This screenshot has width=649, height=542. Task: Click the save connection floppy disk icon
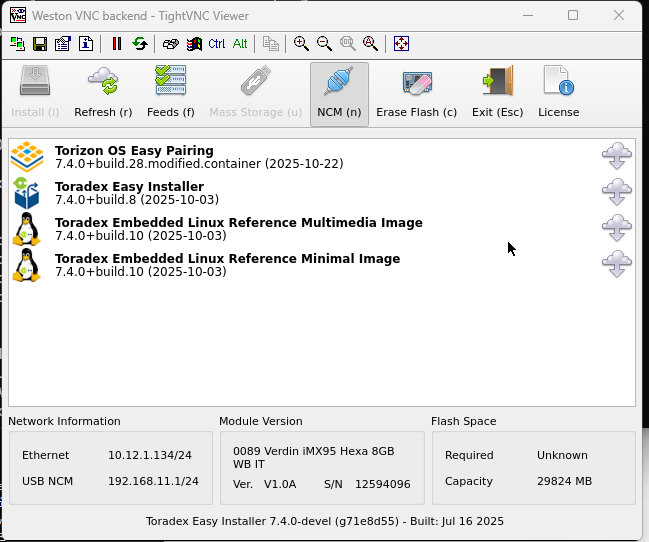click(40, 44)
